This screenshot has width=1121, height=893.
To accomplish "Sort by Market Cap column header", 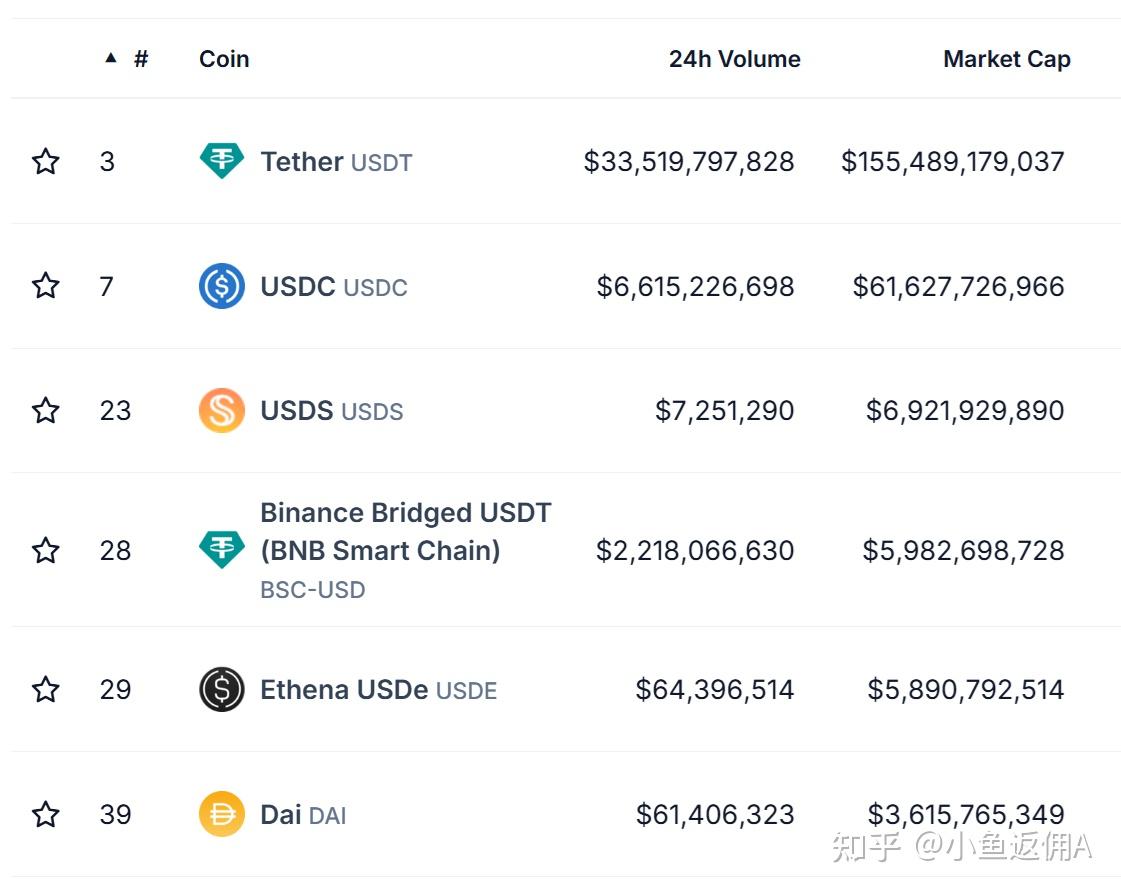I will [1006, 59].
